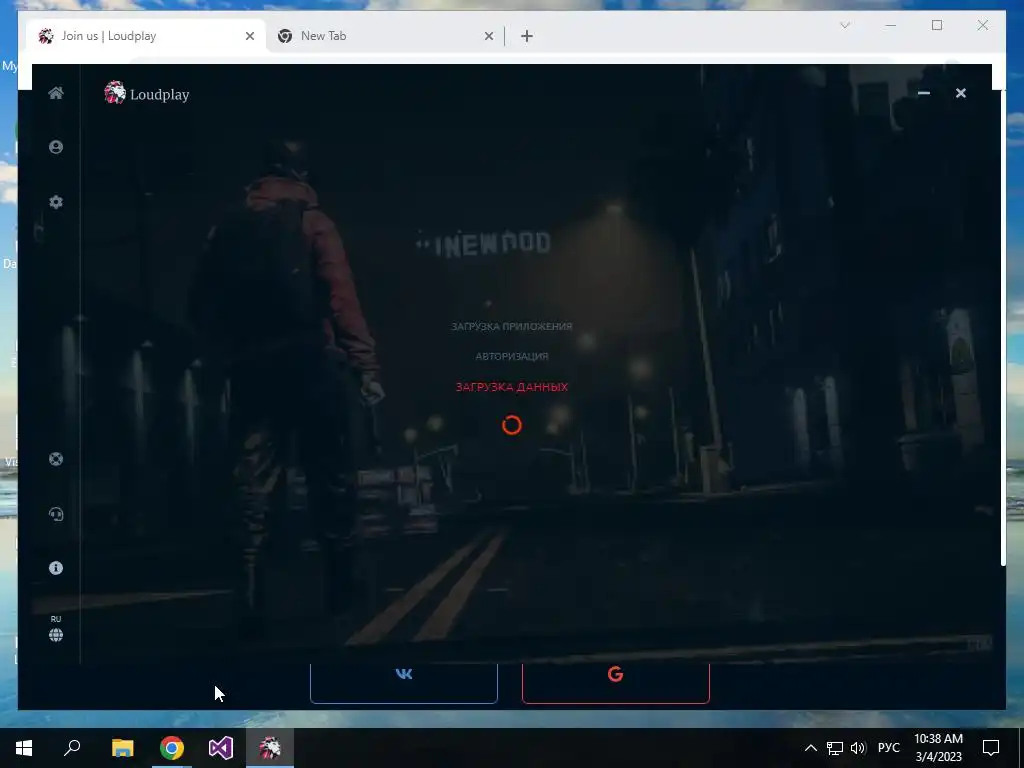Open the settings gear in Loudplay sidebar
The width and height of the screenshot is (1024, 768).
[56, 202]
